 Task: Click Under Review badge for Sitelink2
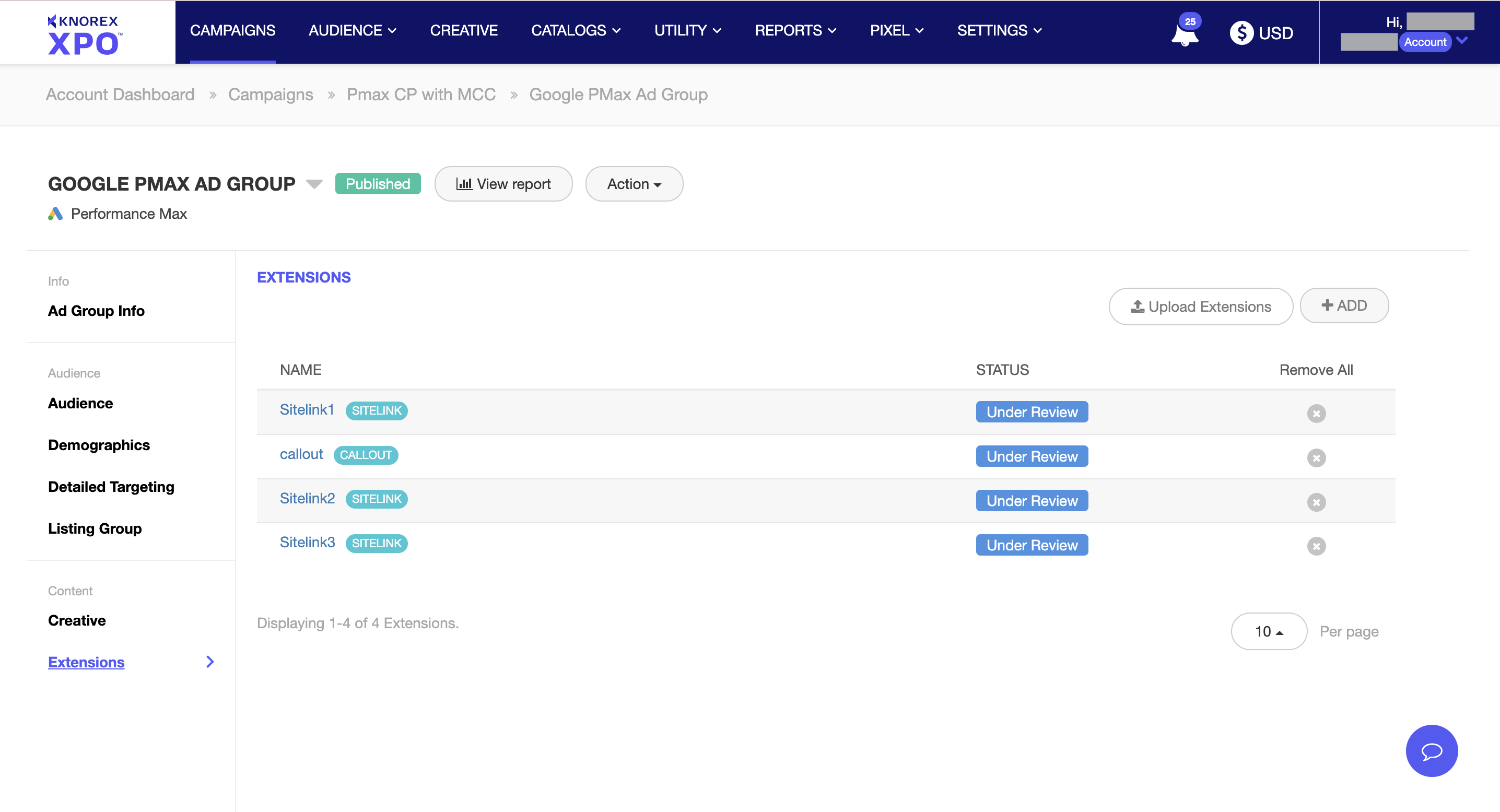(x=1032, y=501)
